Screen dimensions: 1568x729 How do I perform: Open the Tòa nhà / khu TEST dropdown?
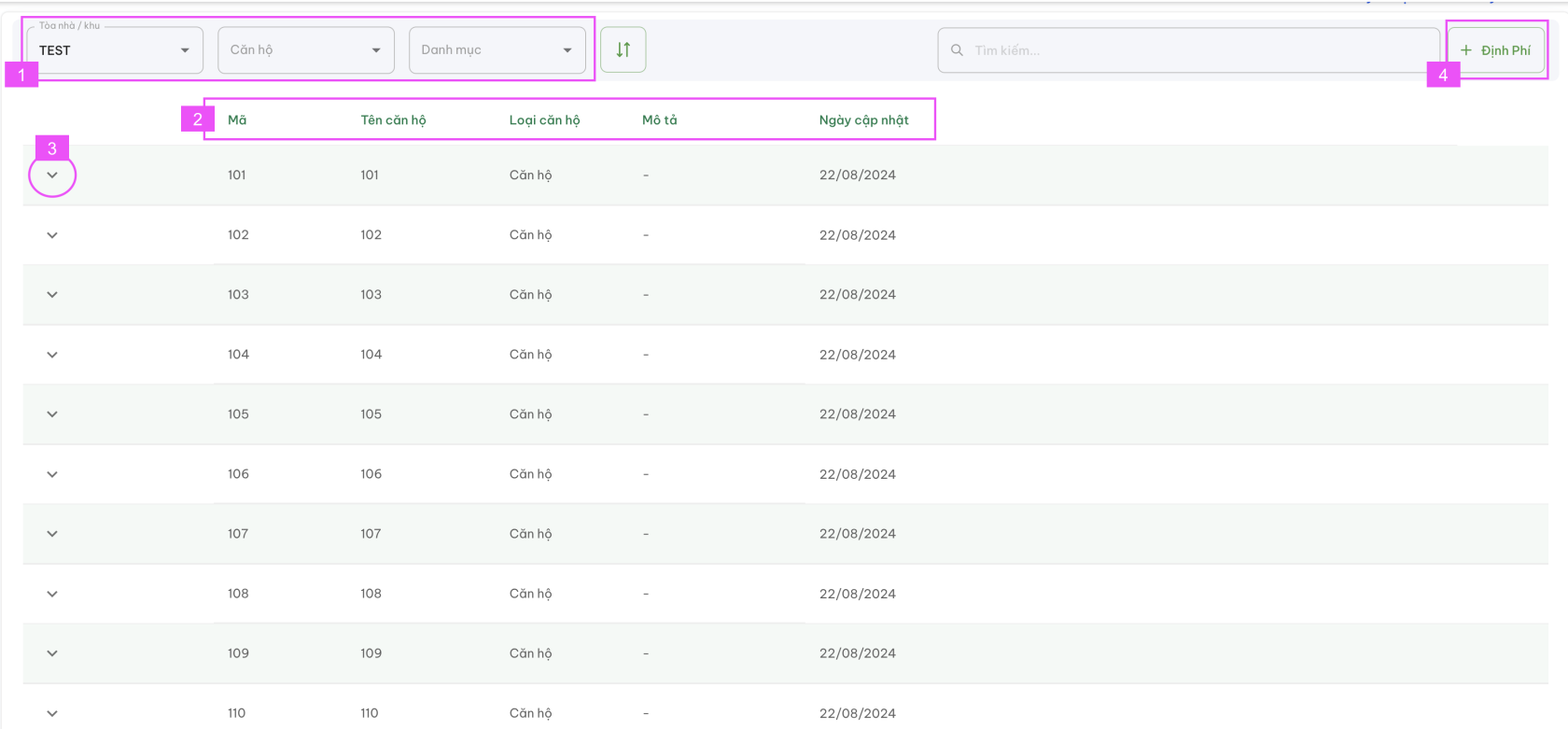[115, 50]
